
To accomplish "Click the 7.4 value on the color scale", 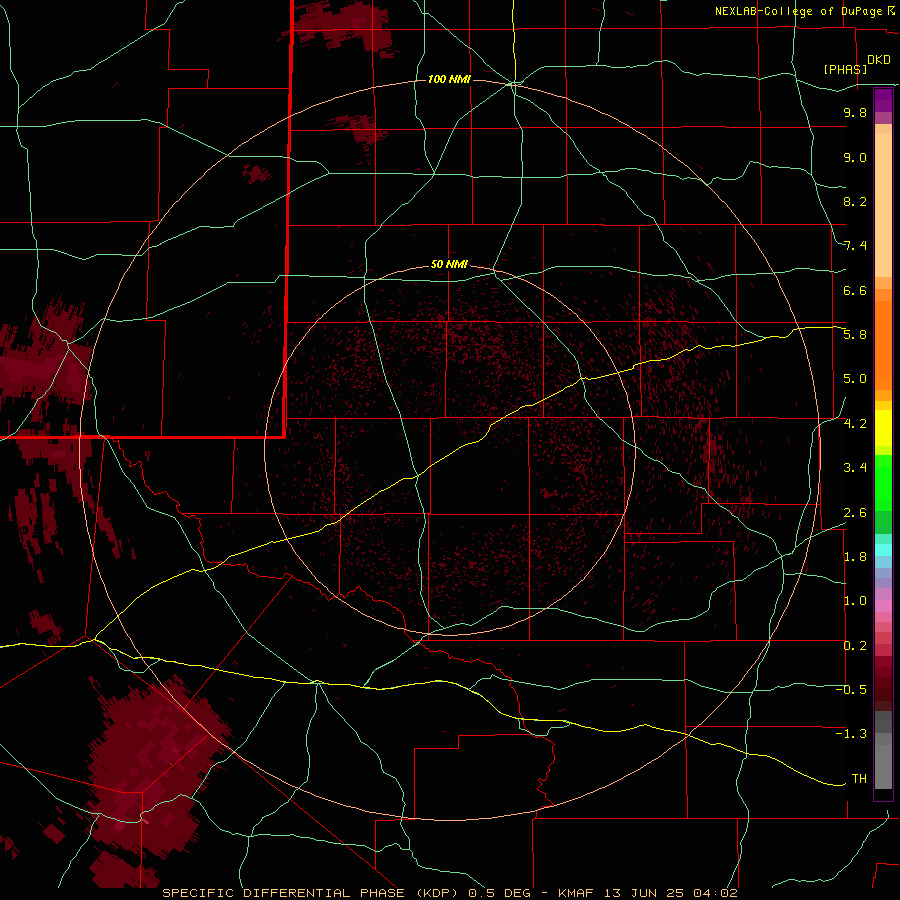I will coord(855,246).
